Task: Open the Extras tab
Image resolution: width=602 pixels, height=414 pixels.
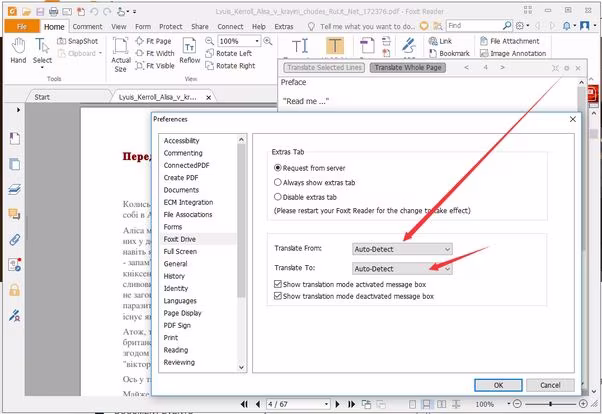Action: (x=284, y=26)
